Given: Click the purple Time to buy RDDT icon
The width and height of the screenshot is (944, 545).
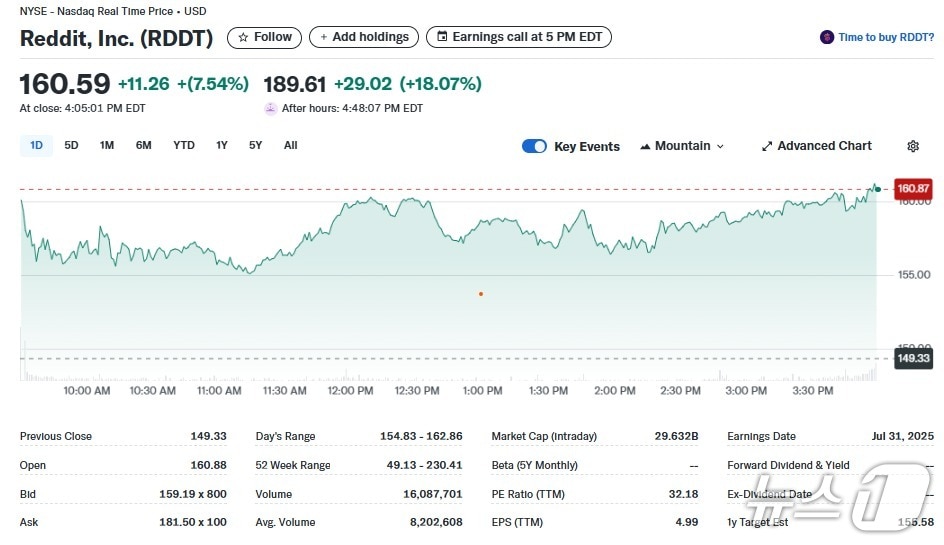Looking at the screenshot, I should click(x=827, y=37).
